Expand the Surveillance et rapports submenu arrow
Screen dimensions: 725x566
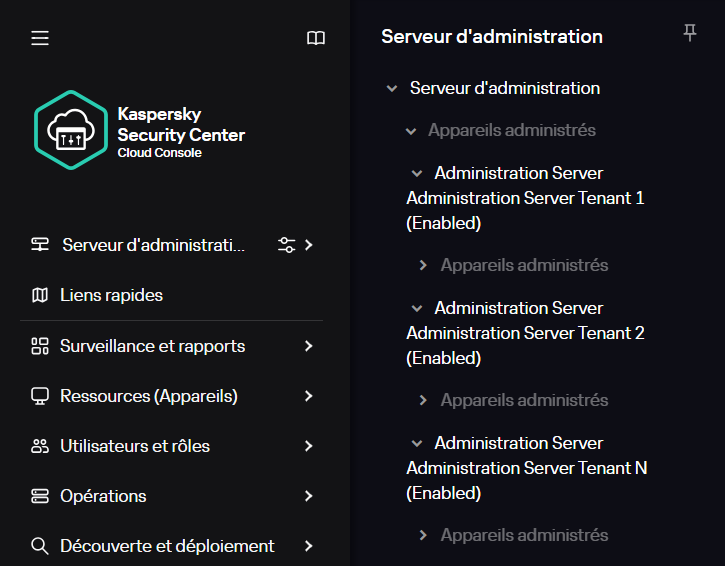point(309,346)
